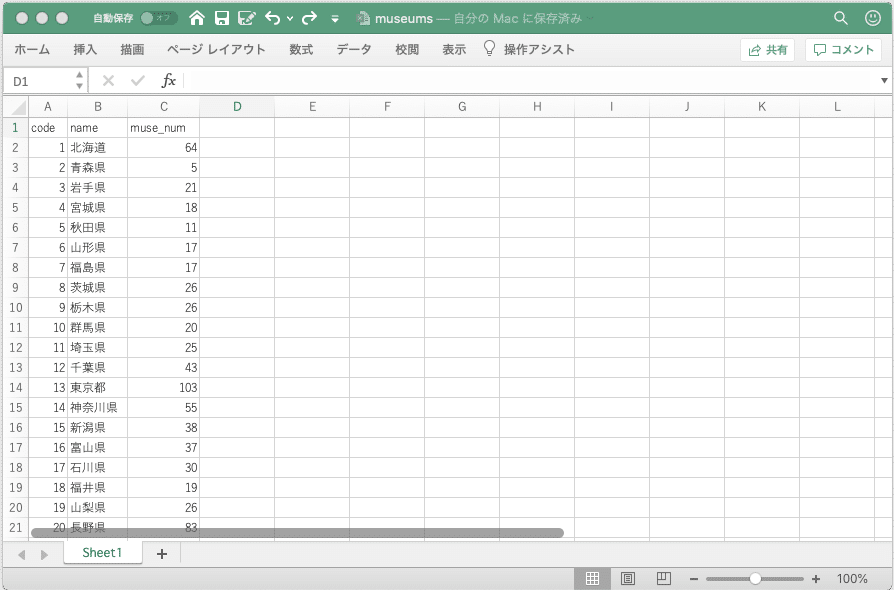Select column H header
The width and height of the screenshot is (894, 590).
pyautogui.click(x=537, y=107)
